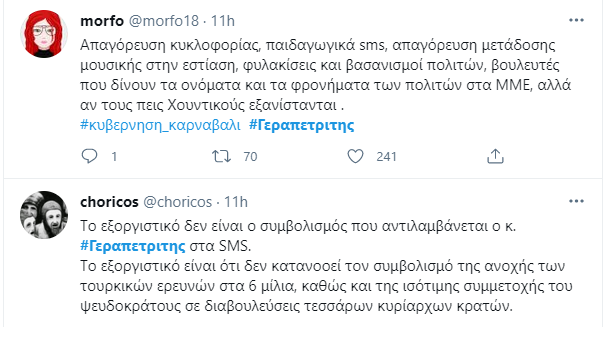
Task: Click the @choricos handle
Action: pos(178,202)
